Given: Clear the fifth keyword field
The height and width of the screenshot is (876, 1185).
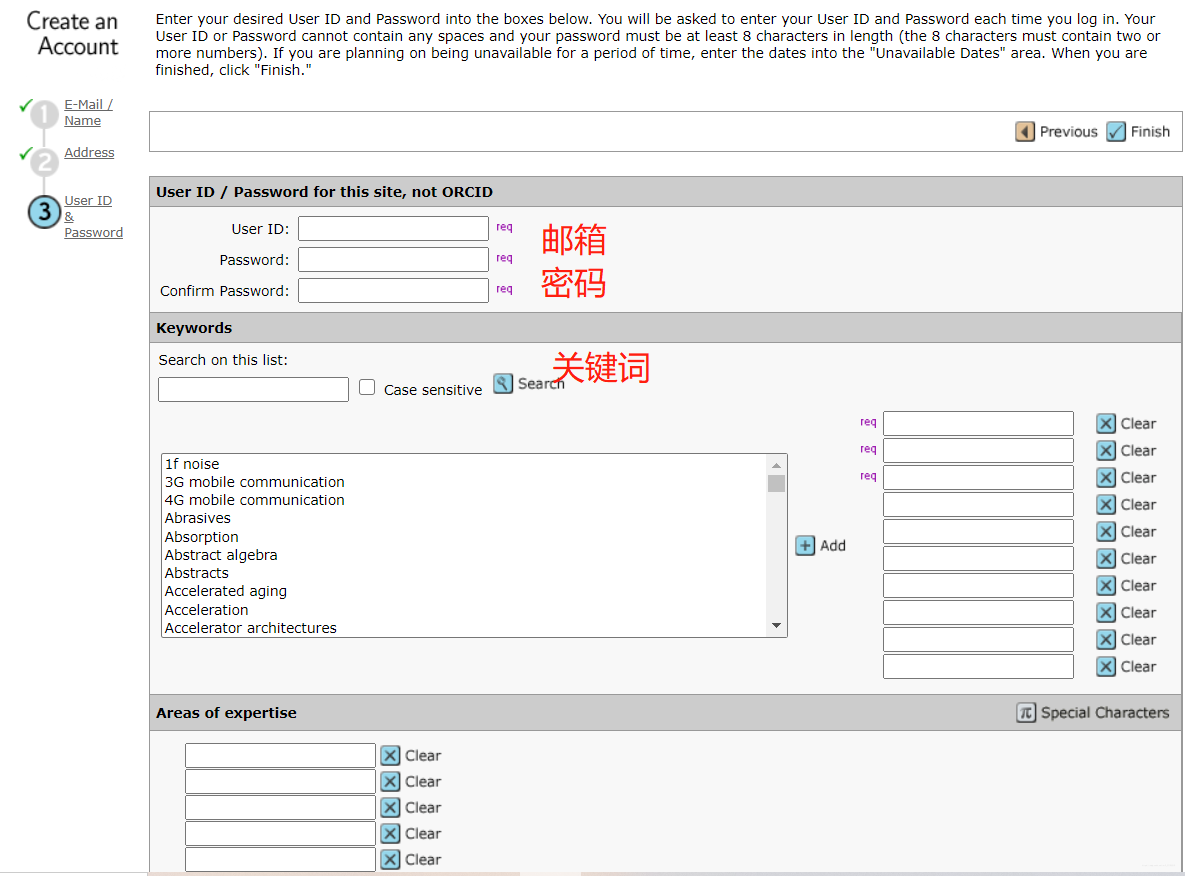Looking at the screenshot, I should point(1106,532).
